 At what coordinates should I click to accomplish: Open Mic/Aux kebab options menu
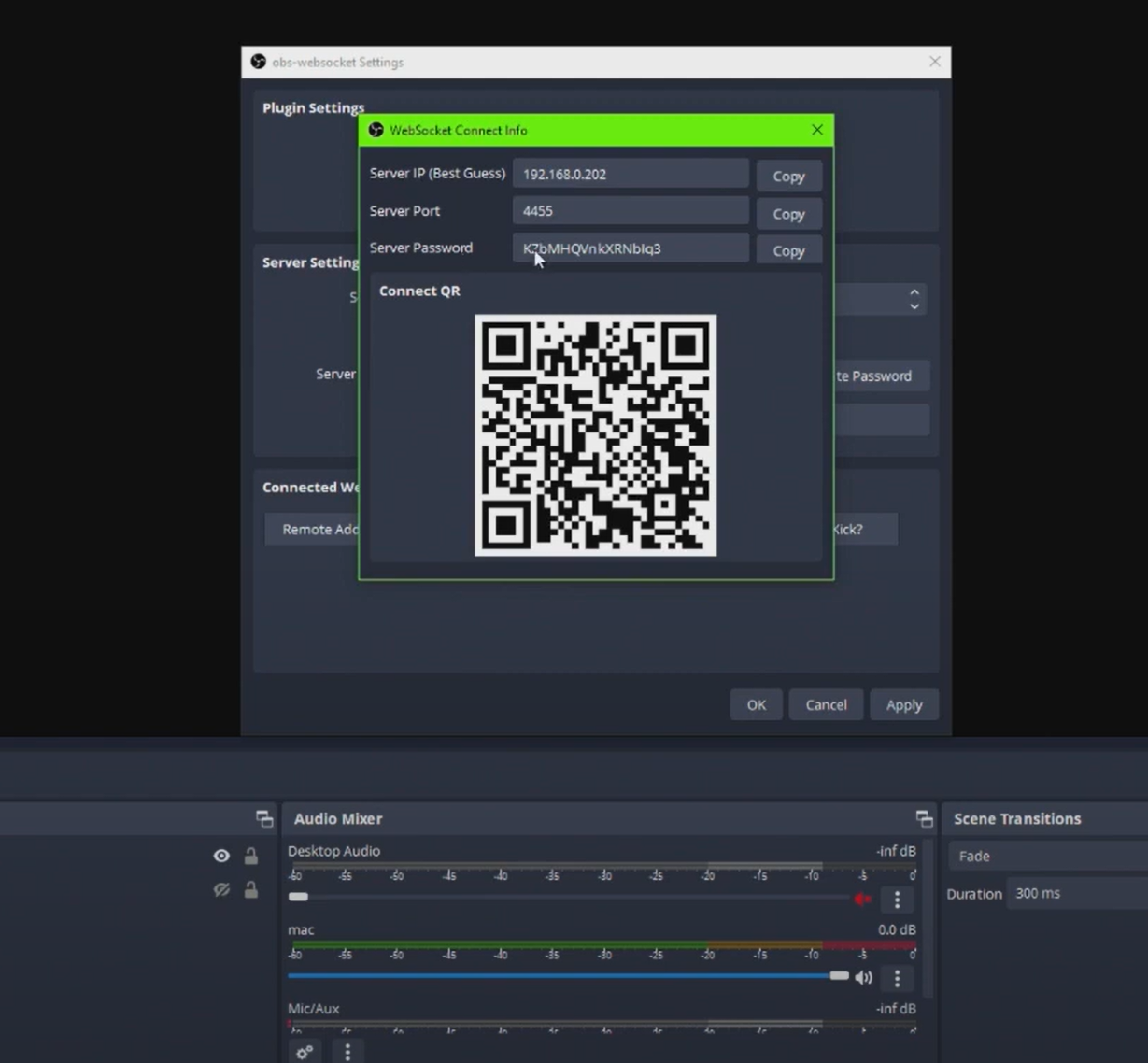(x=347, y=1052)
